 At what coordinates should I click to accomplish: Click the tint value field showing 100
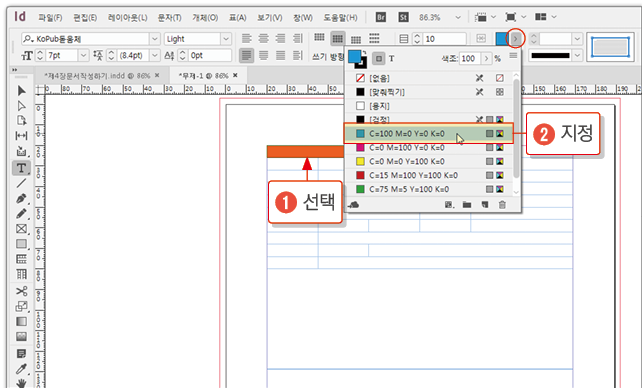coord(470,59)
